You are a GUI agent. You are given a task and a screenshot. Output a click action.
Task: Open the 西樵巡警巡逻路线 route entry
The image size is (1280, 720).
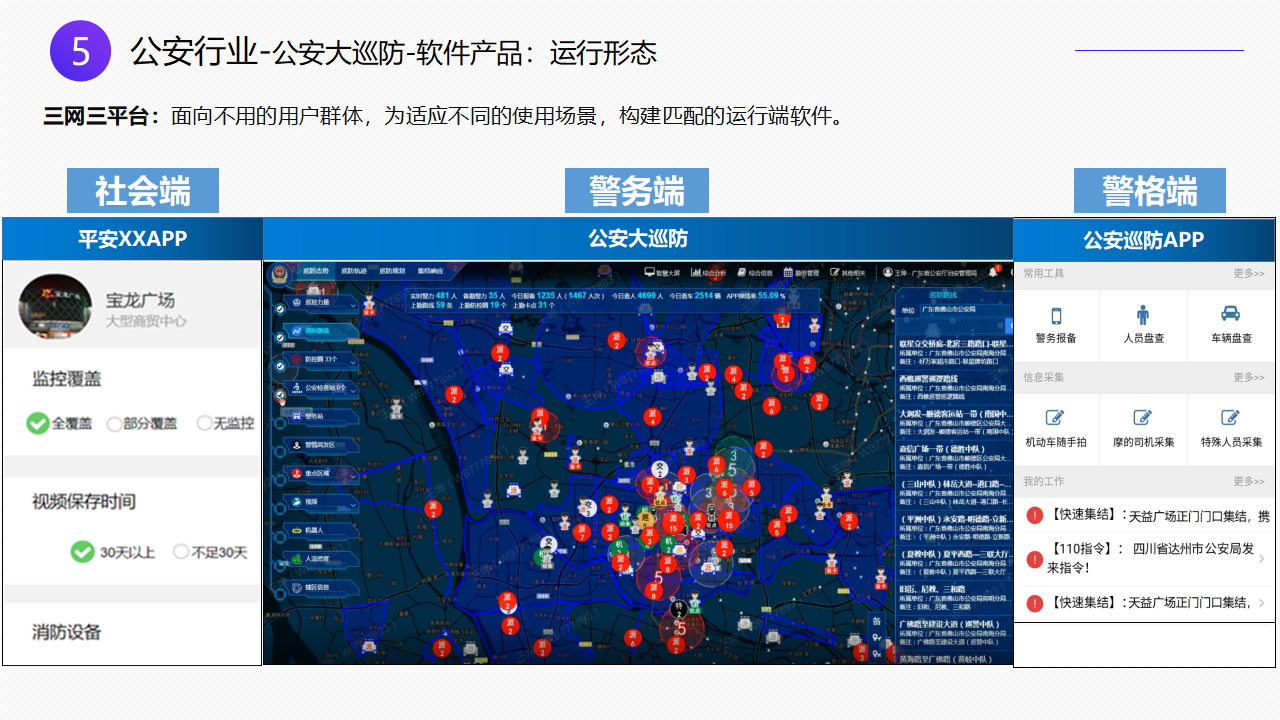pos(954,388)
